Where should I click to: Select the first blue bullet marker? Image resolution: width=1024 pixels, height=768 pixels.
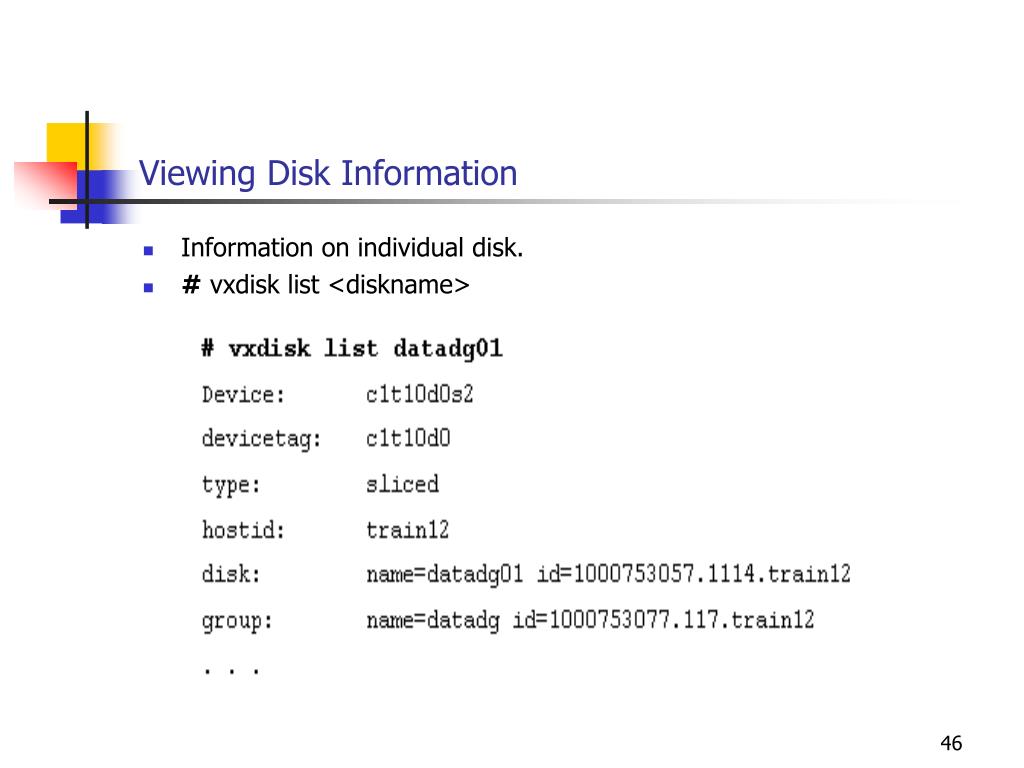tap(148, 250)
